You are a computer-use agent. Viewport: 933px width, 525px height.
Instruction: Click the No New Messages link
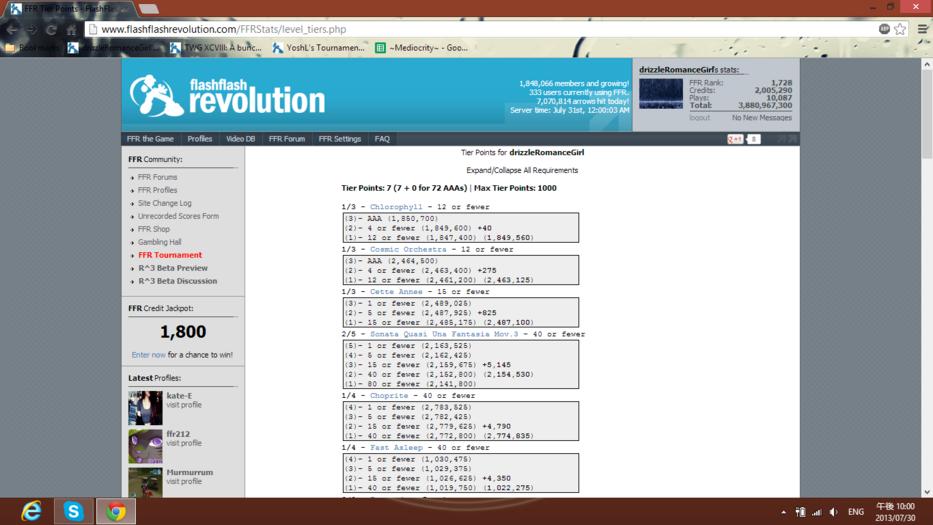(762, 118)
